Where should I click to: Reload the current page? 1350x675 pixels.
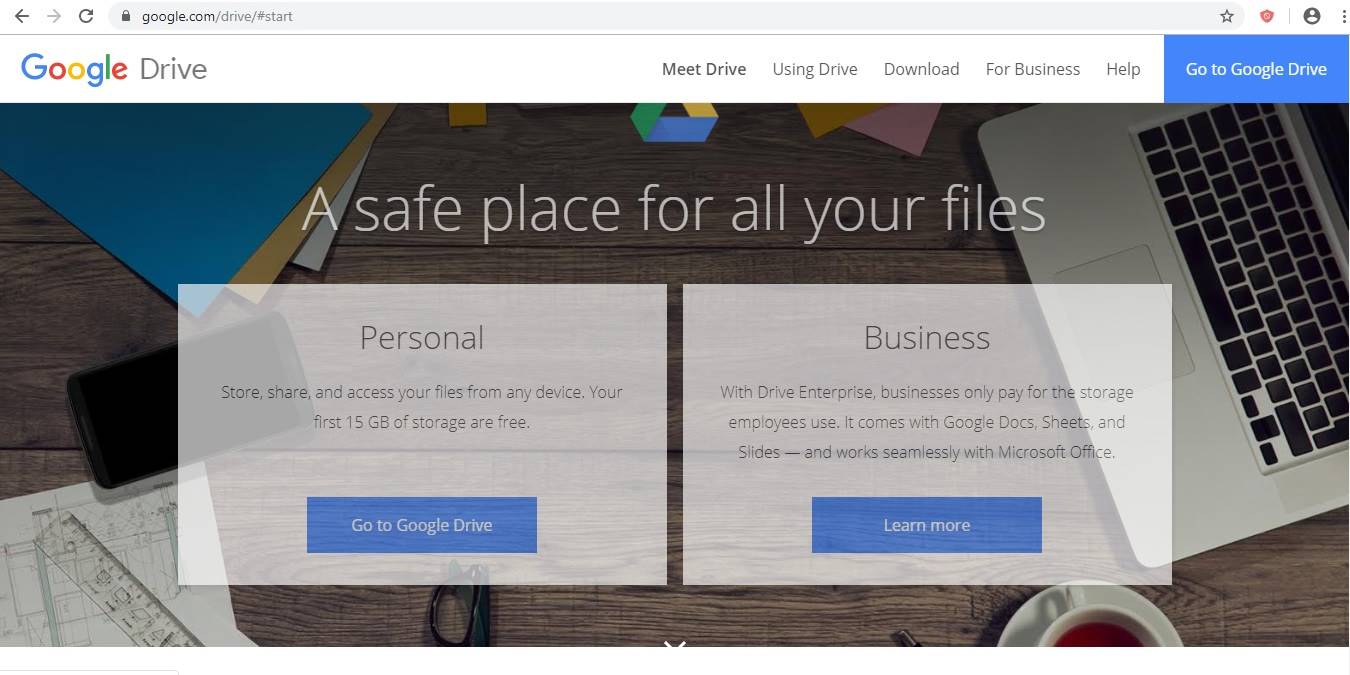point(85,15)
